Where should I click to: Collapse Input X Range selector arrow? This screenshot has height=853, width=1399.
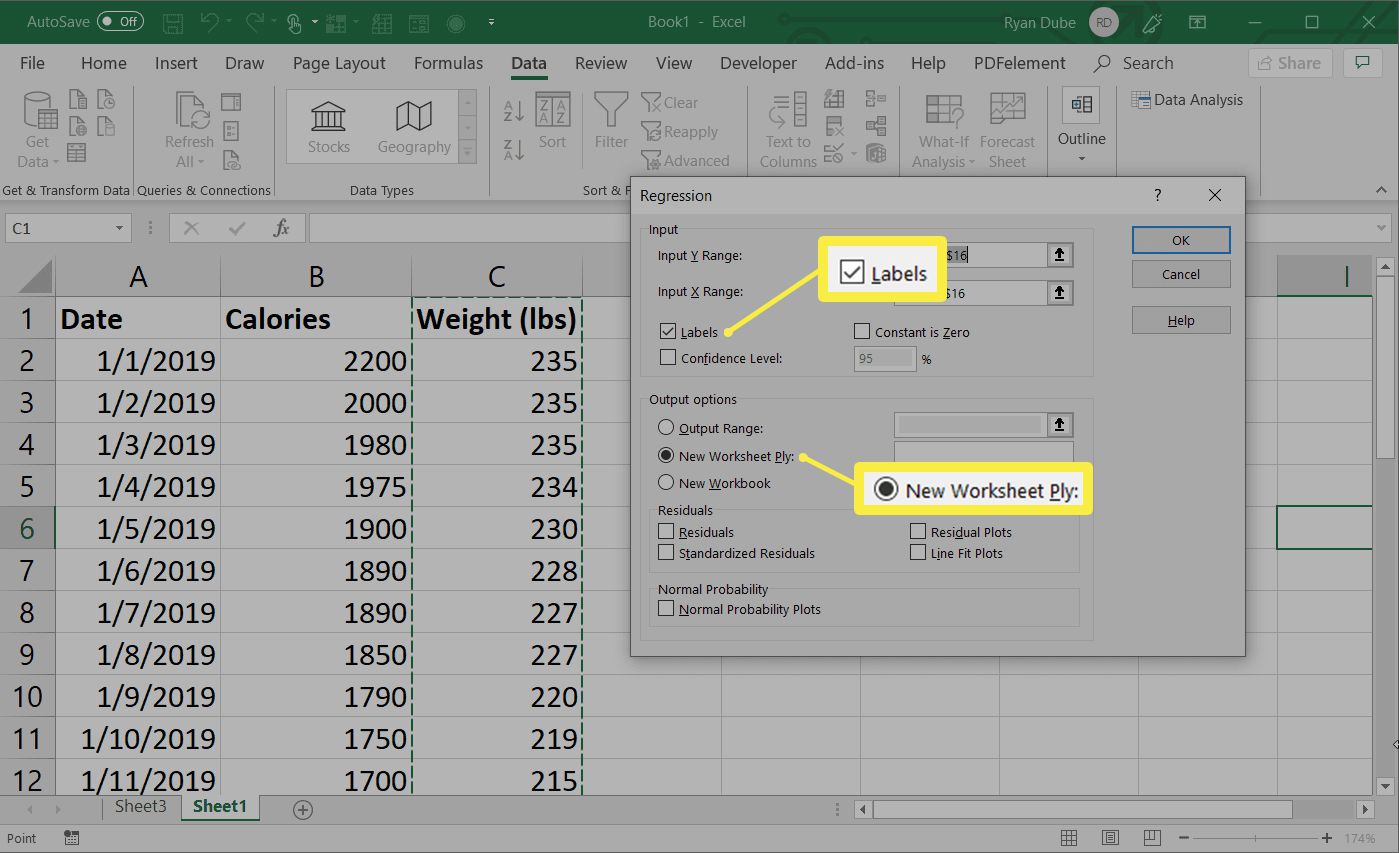(1060, 293)
